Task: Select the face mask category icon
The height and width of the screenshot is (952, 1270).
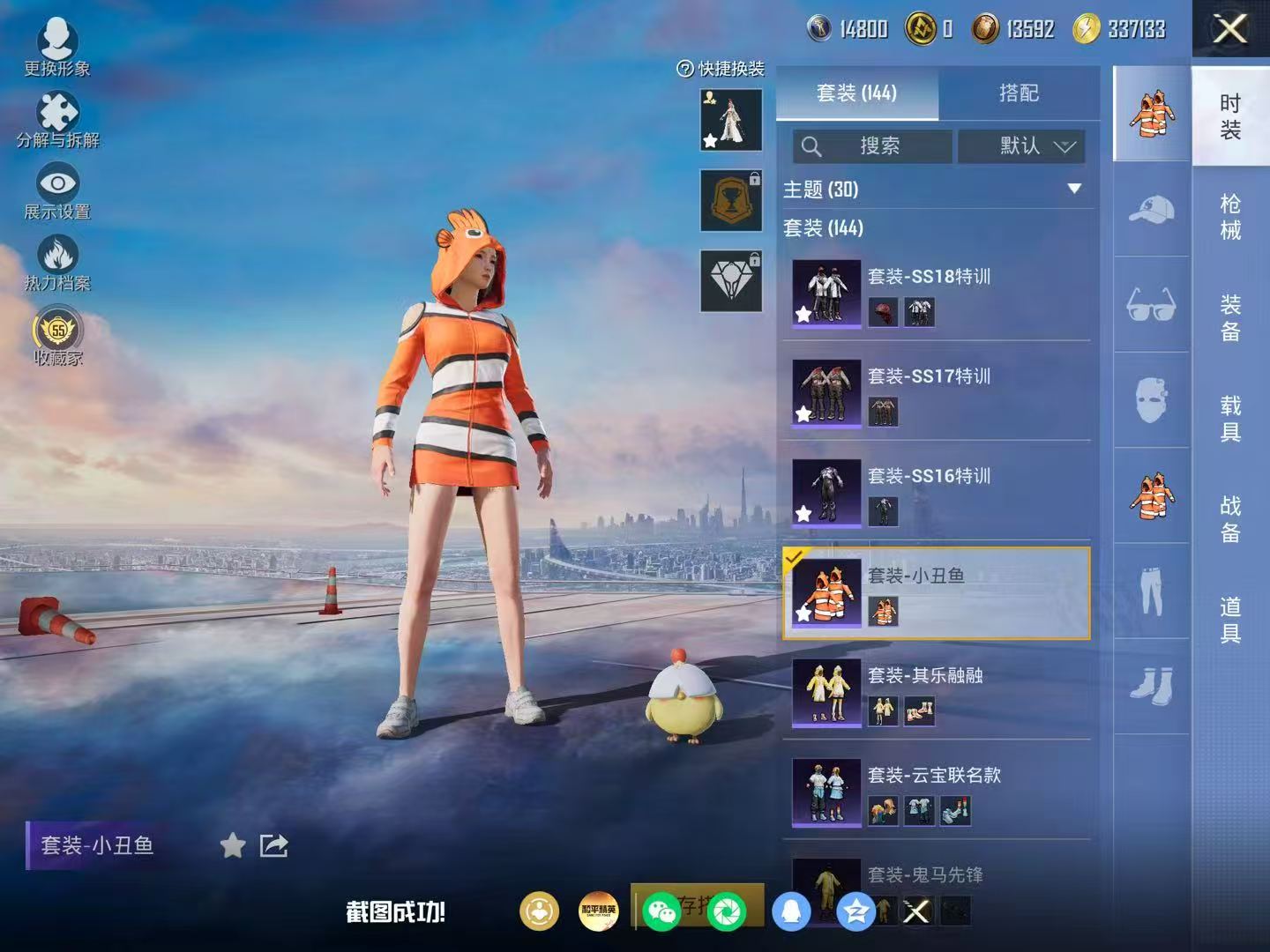Action: 1152,400
